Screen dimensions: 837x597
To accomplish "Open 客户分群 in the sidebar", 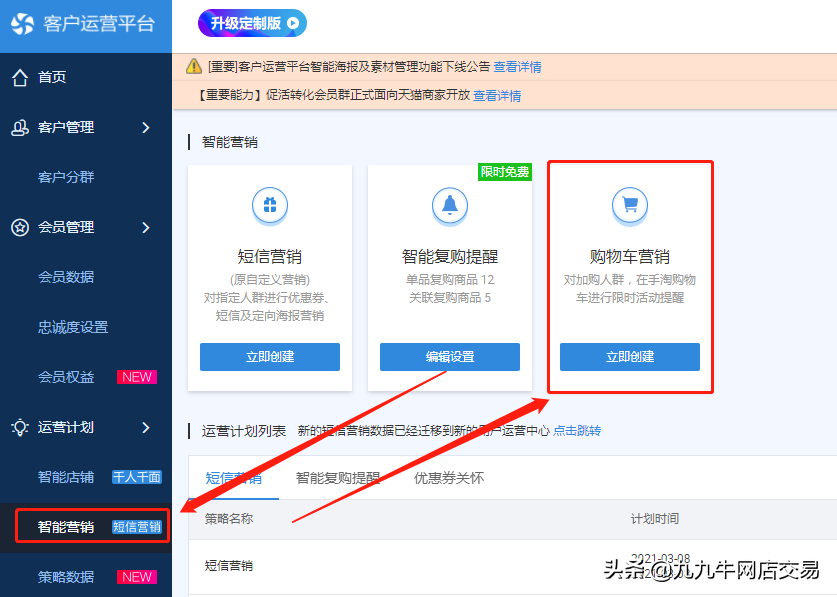I will coord(66,177).
